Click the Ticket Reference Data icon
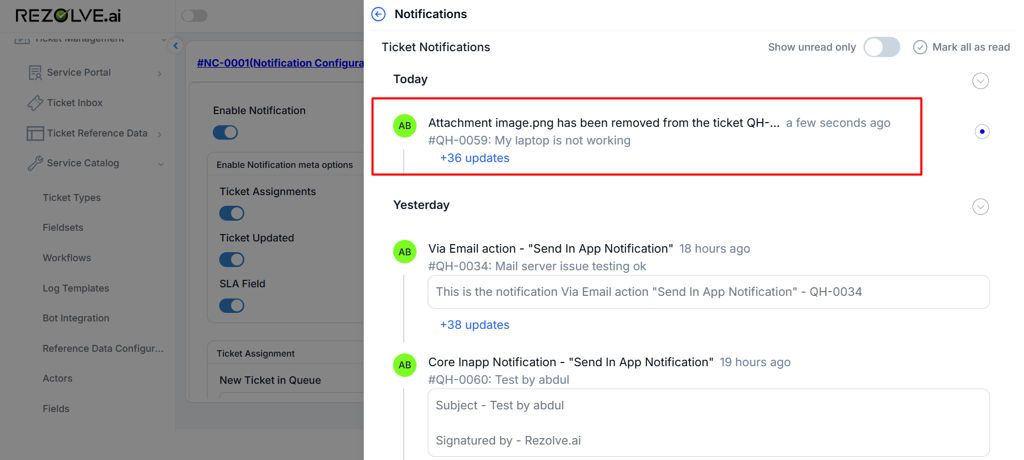The height and width of the screenshot is (460, 1024). [35, 133]
